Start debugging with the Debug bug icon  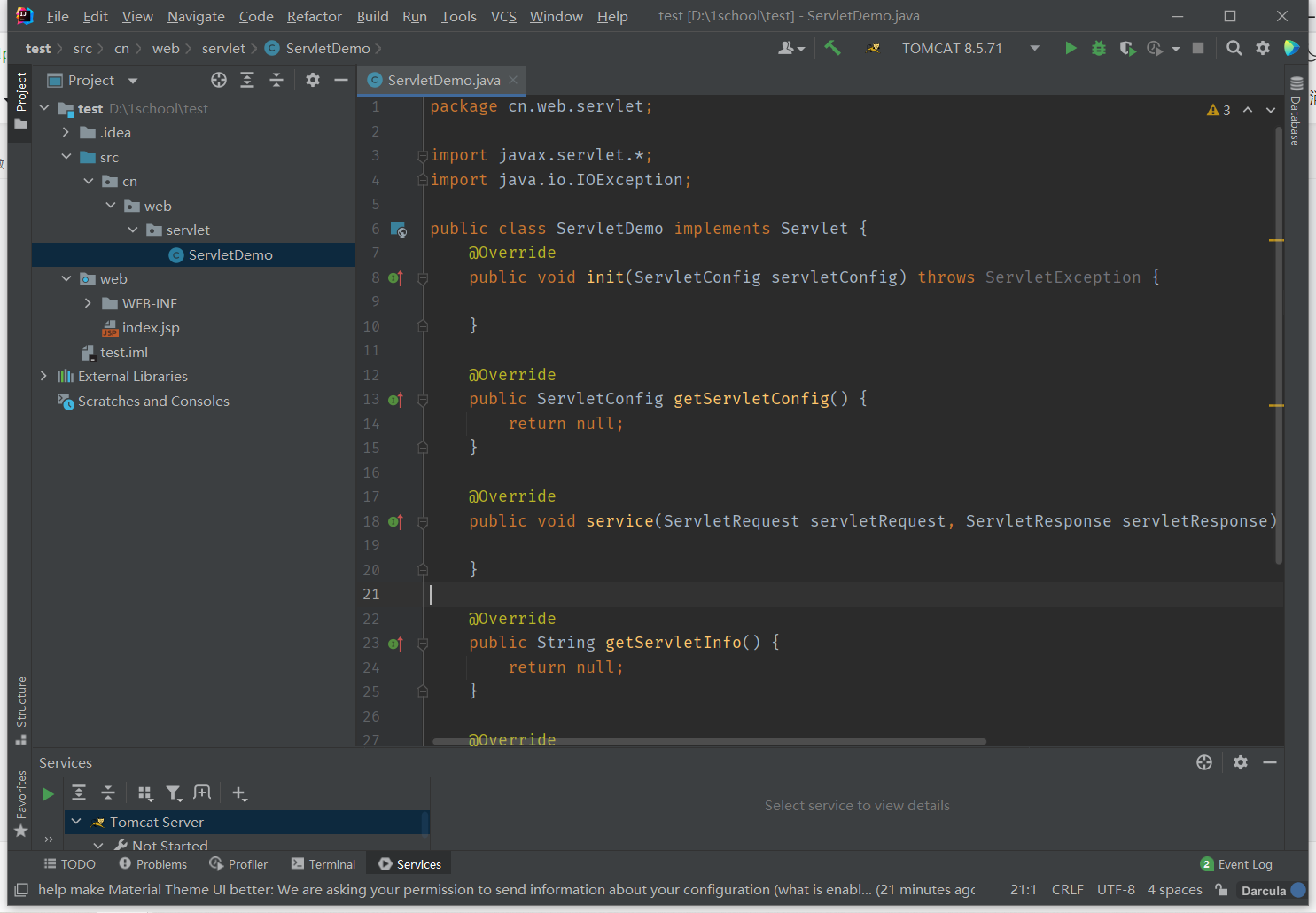[x=1099, y=48]
